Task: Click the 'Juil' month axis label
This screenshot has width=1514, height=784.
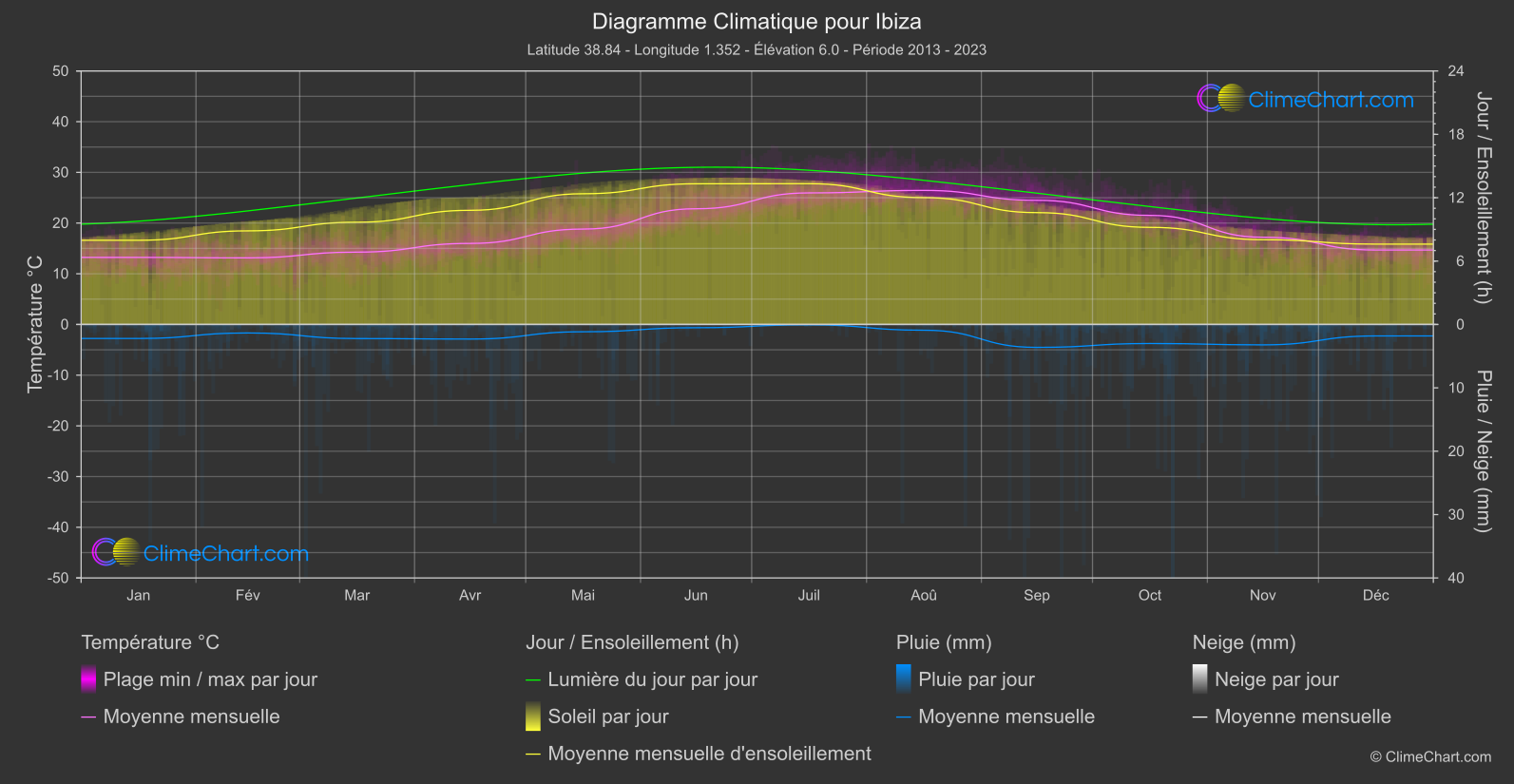Action: [x=809, y=595]
